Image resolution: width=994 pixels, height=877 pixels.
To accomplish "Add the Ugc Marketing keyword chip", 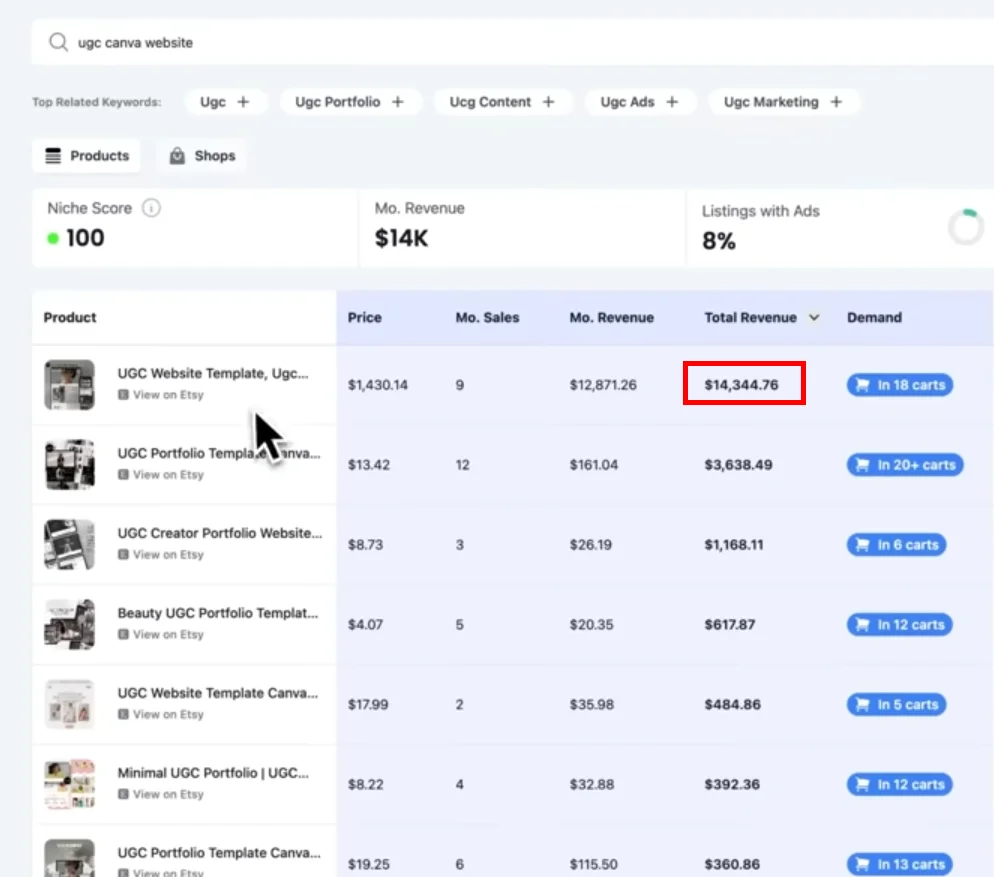I will tap(836, 102).
